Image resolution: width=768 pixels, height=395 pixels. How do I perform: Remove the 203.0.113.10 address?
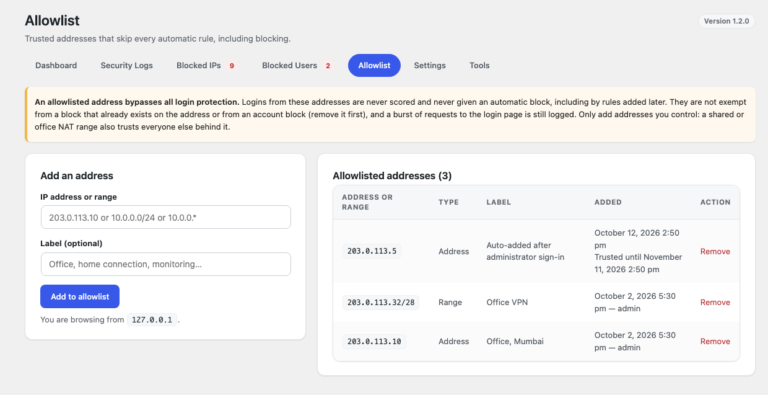pos(715,342)
